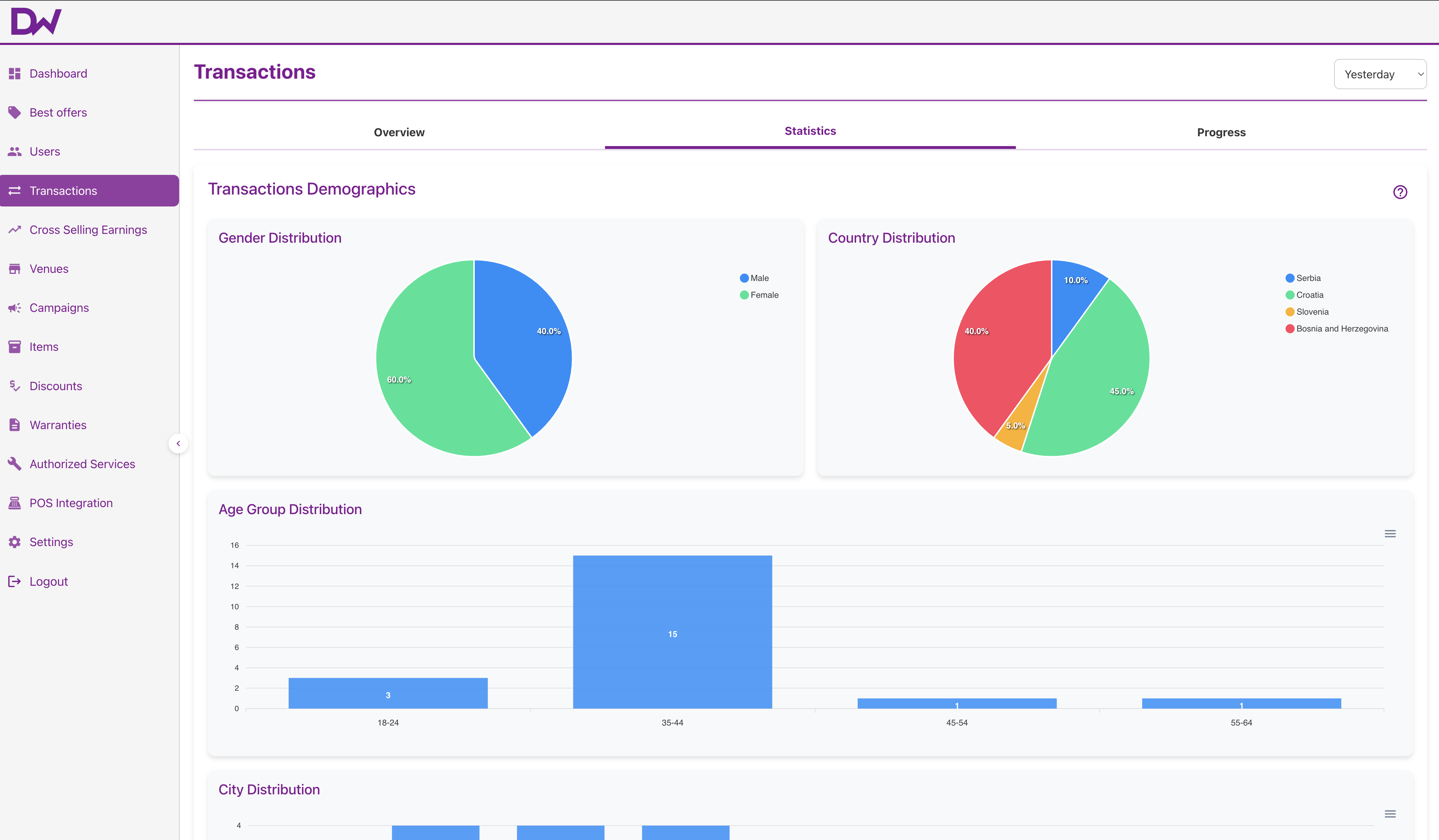Open the POS Integration section
The image size is (1439, 840).
point(71,503)
